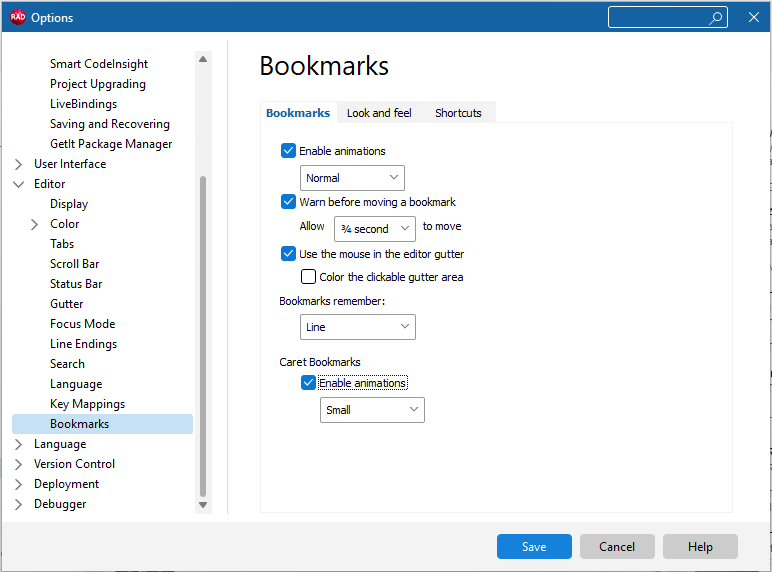Screen dimensions: 772x572
Task: Open the Language page under Editor
Action: click(x=76, y=384)
